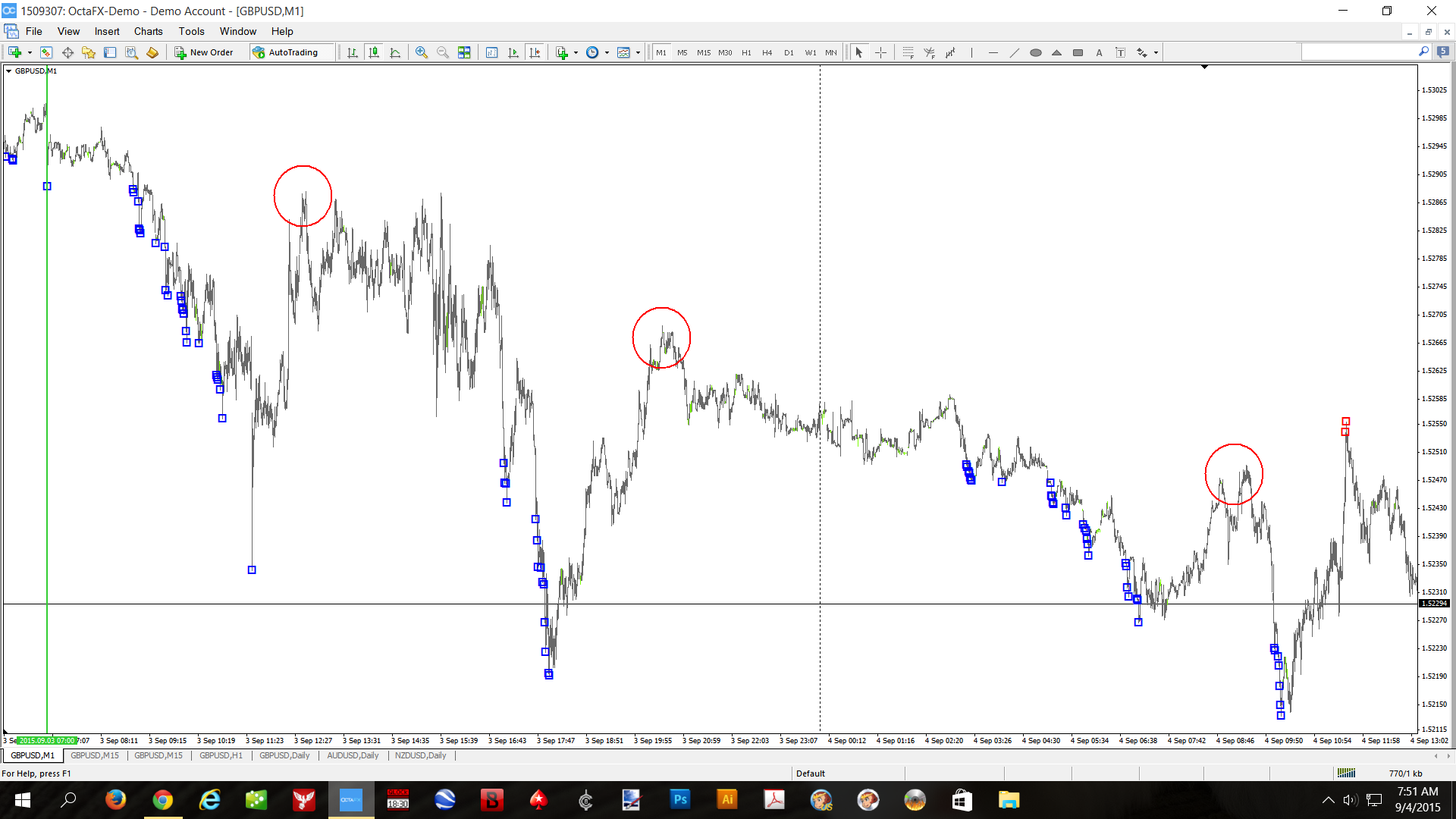Open the Tools menu
This screenshot has width=1456, height=819.
(191, 31)
